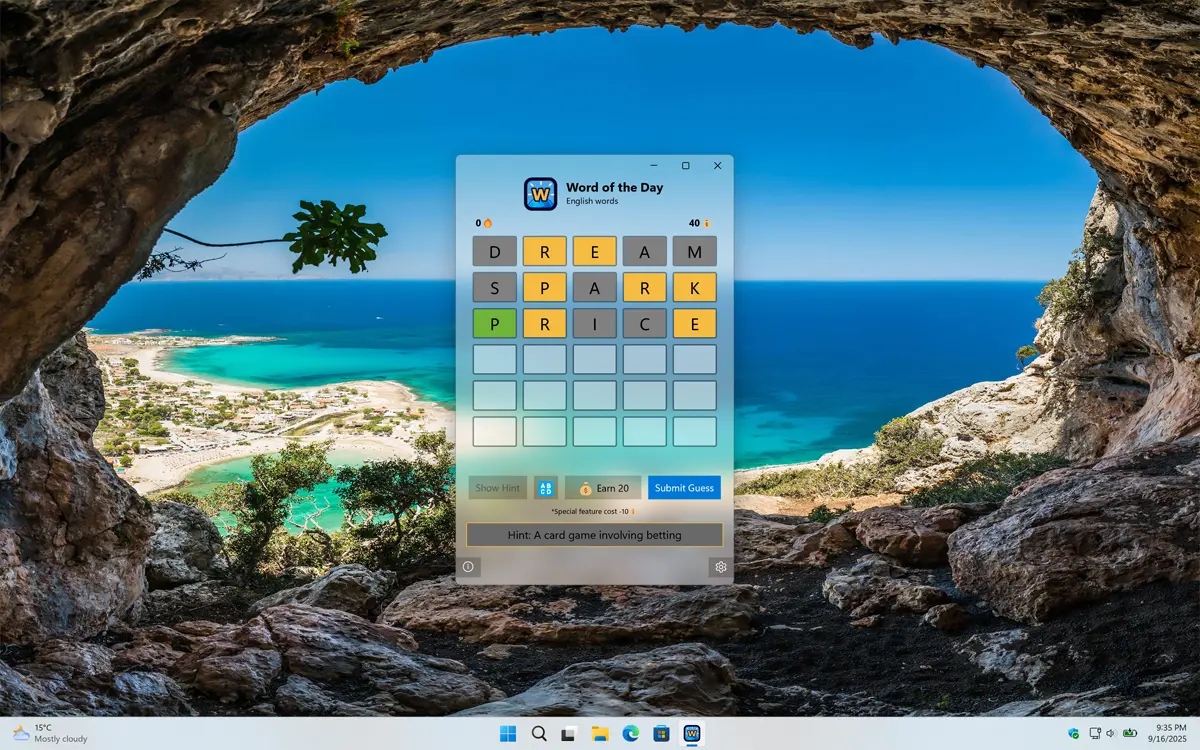1200x750 pixels.
Task: Click the first empty tile in row four
Action: point(495,359)
